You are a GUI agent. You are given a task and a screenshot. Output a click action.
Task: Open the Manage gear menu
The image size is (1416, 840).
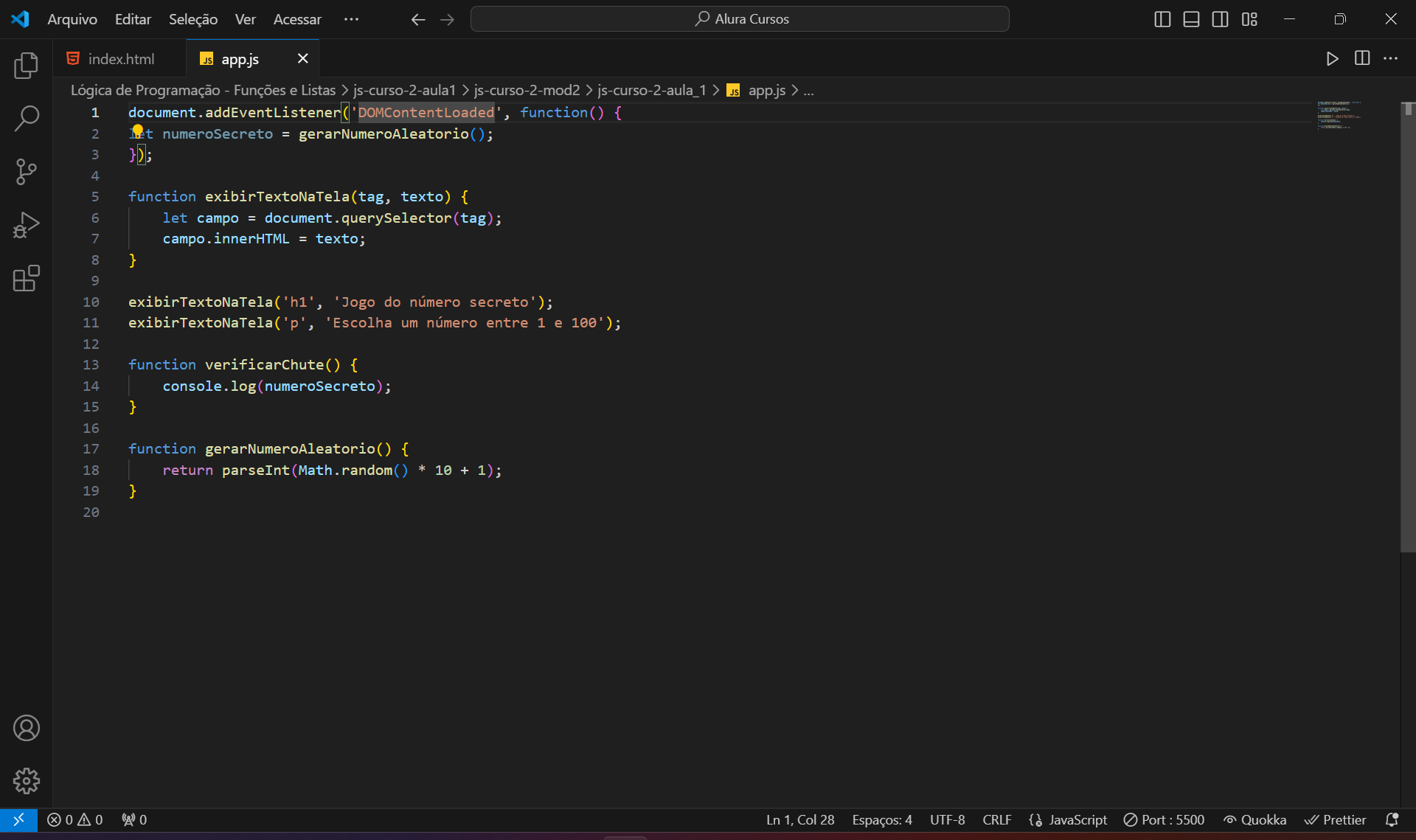pos(26,780)
